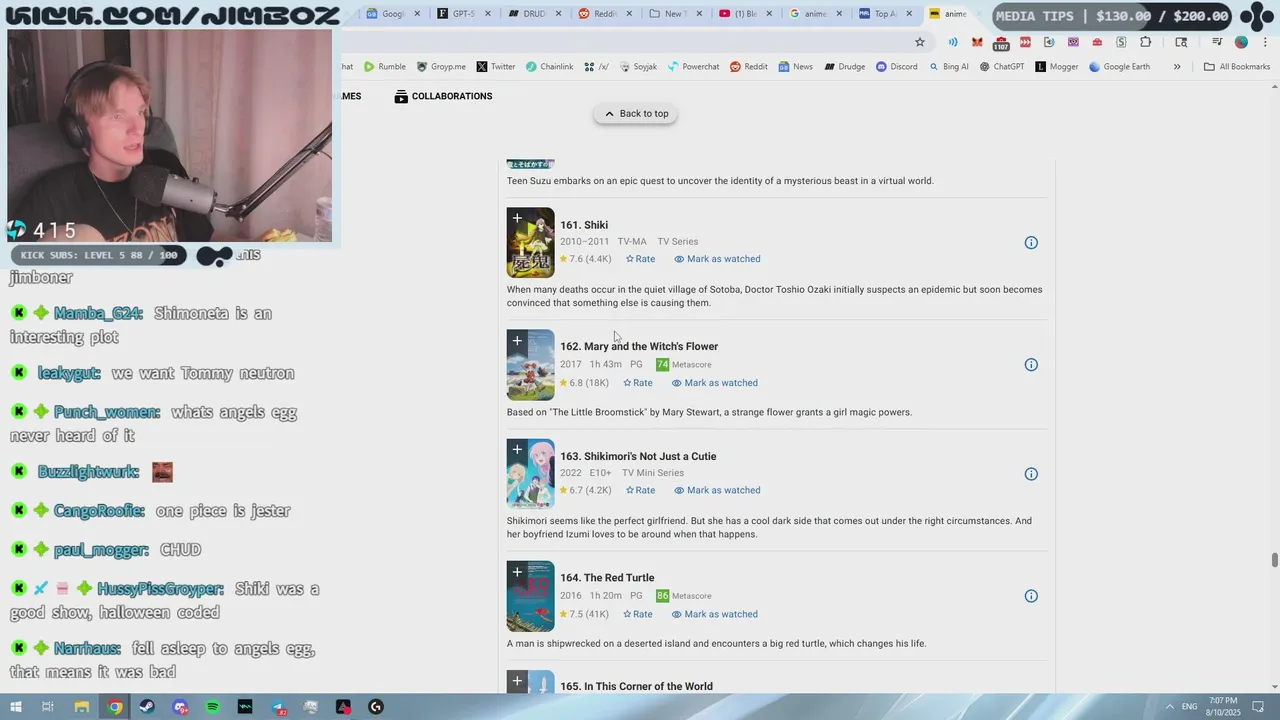
Task: Open File Explorer from the taskbar
Action: [82, 707]
